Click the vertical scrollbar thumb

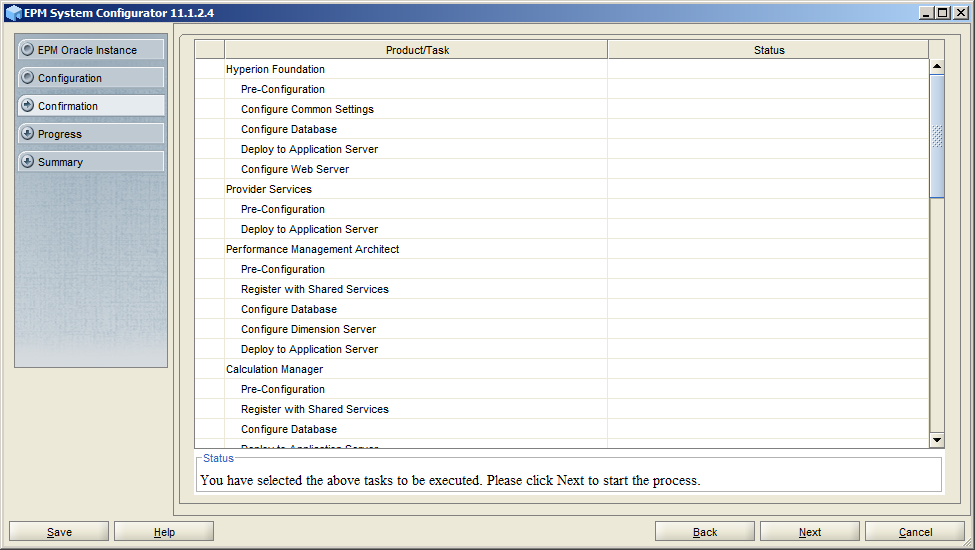tap(936, 136)
